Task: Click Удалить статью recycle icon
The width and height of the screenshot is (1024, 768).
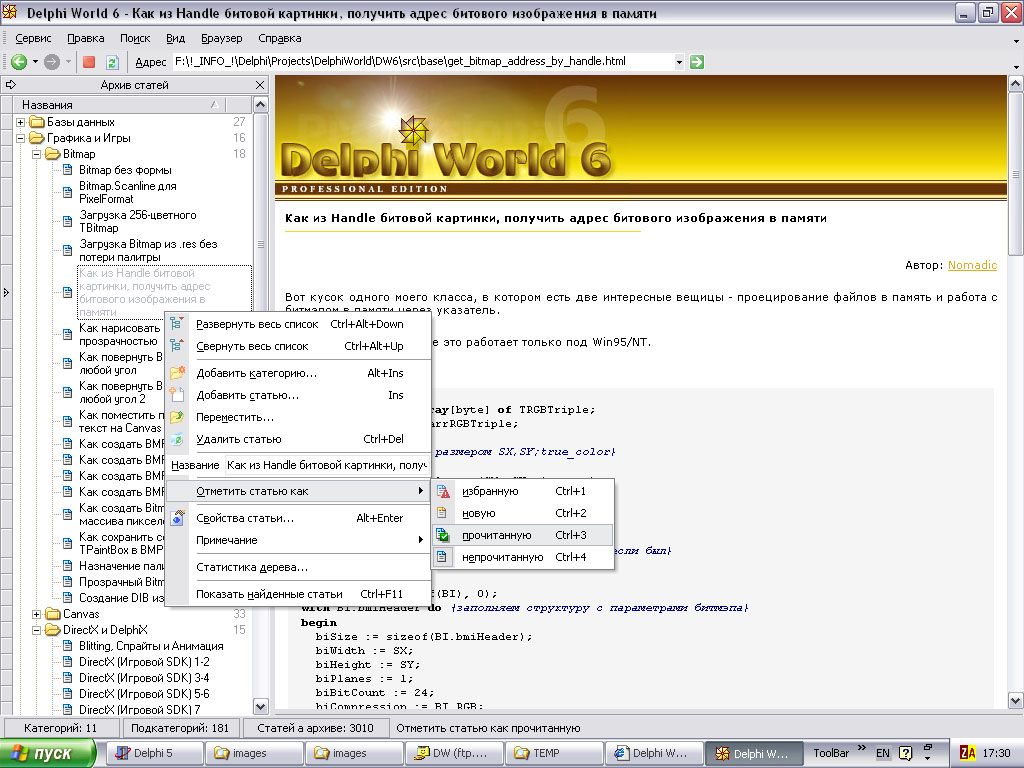Action: (x=177, y=439)
